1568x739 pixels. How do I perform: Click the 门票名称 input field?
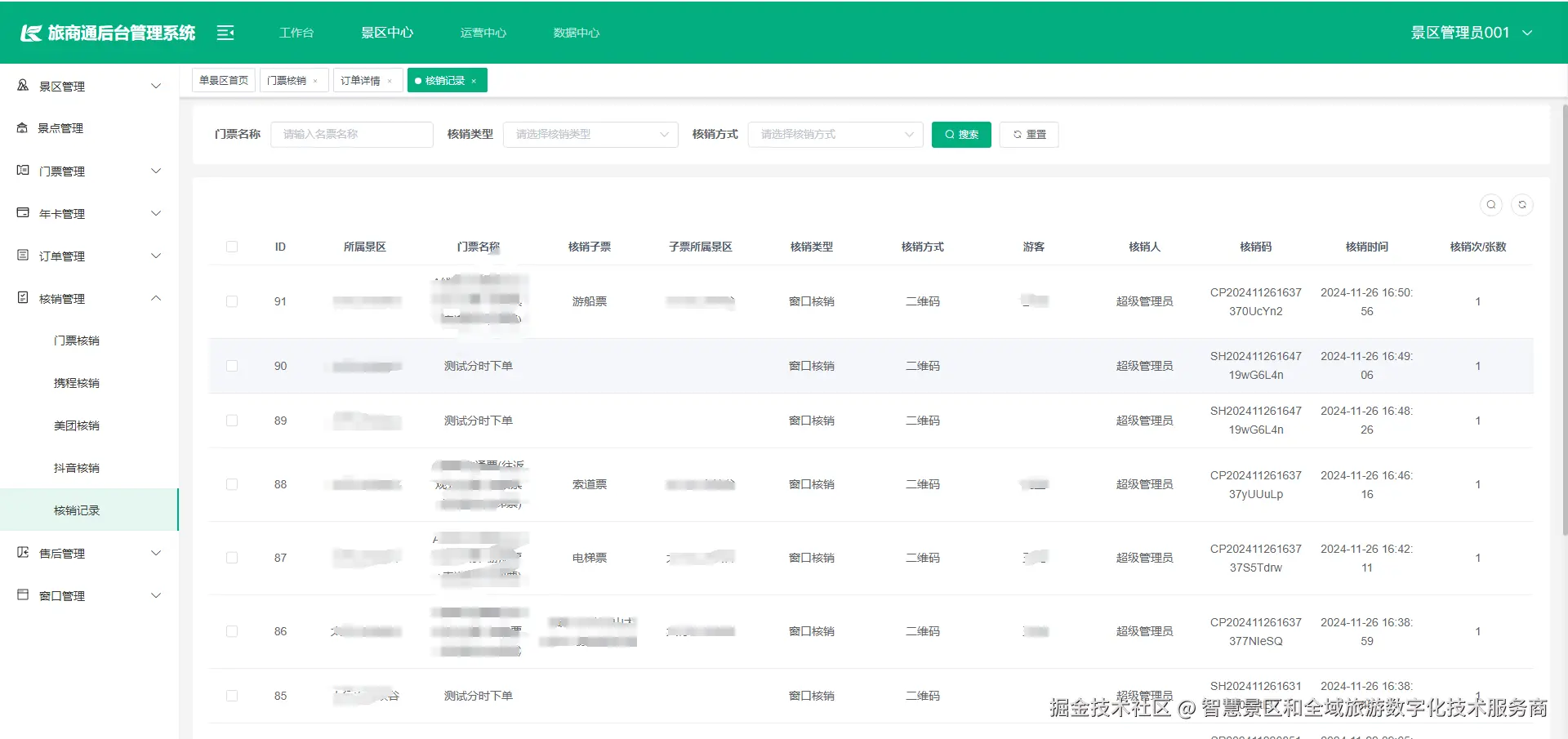352,135
